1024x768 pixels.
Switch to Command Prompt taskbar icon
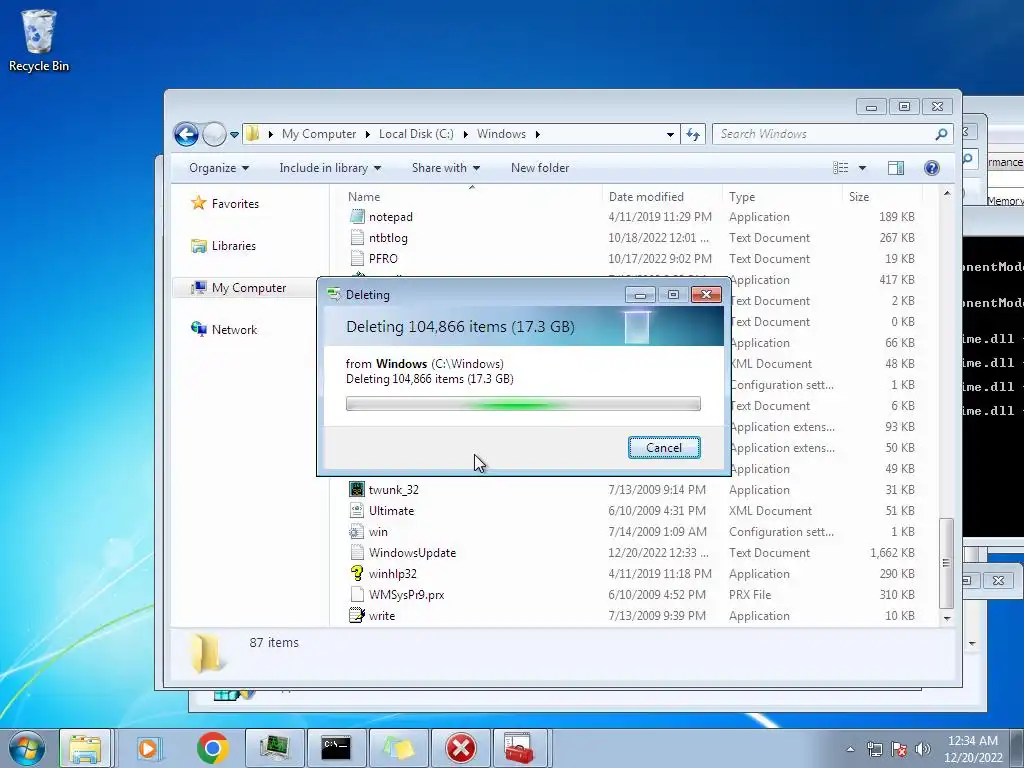(336, 748)
